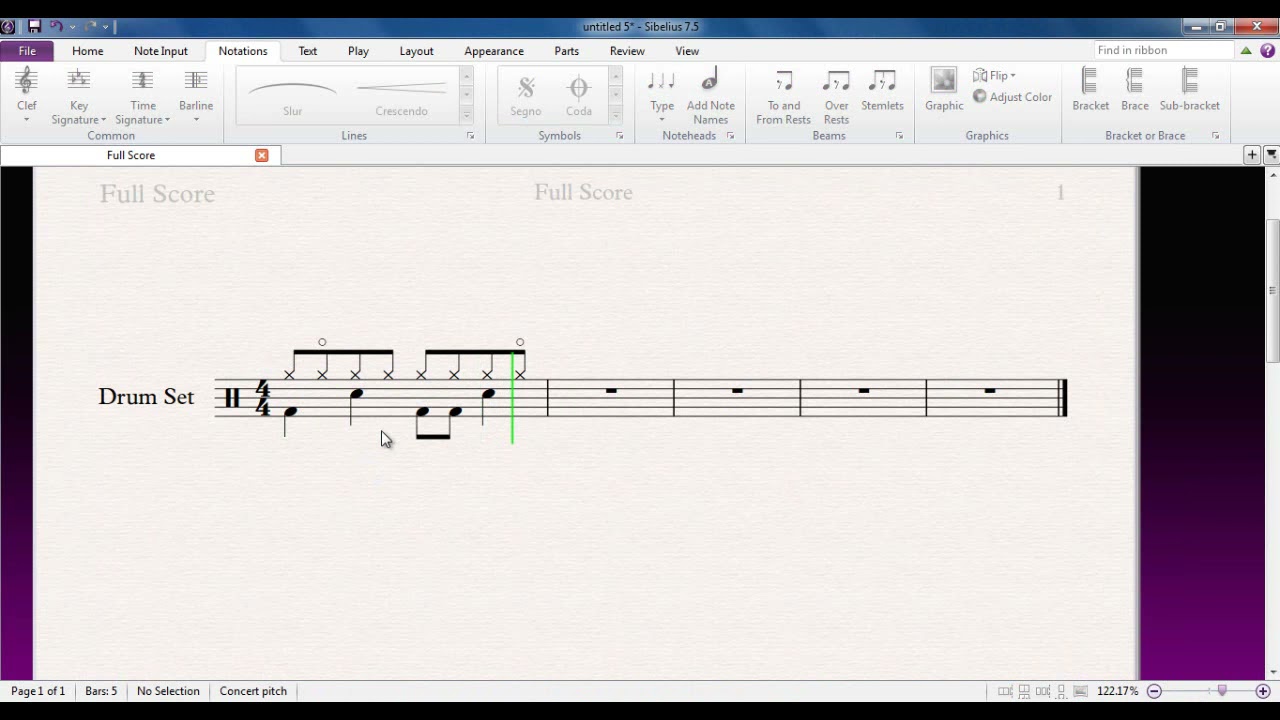Switch to the Text tab
Viewport: 1280px width, 720px height.
click(308, 51)
